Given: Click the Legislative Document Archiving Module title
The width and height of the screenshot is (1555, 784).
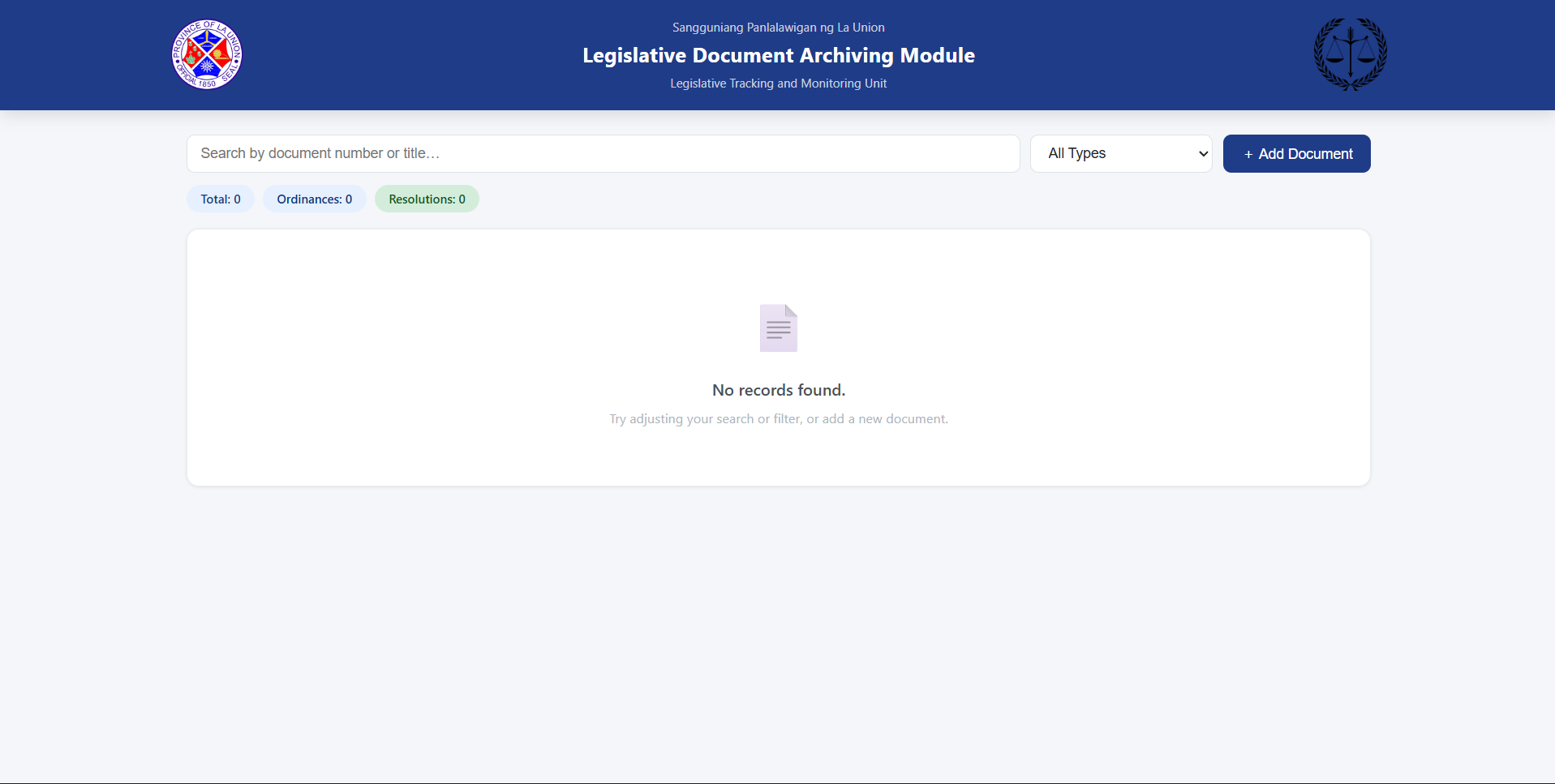Looking at the screenshot, I should (x=779, y=55).
